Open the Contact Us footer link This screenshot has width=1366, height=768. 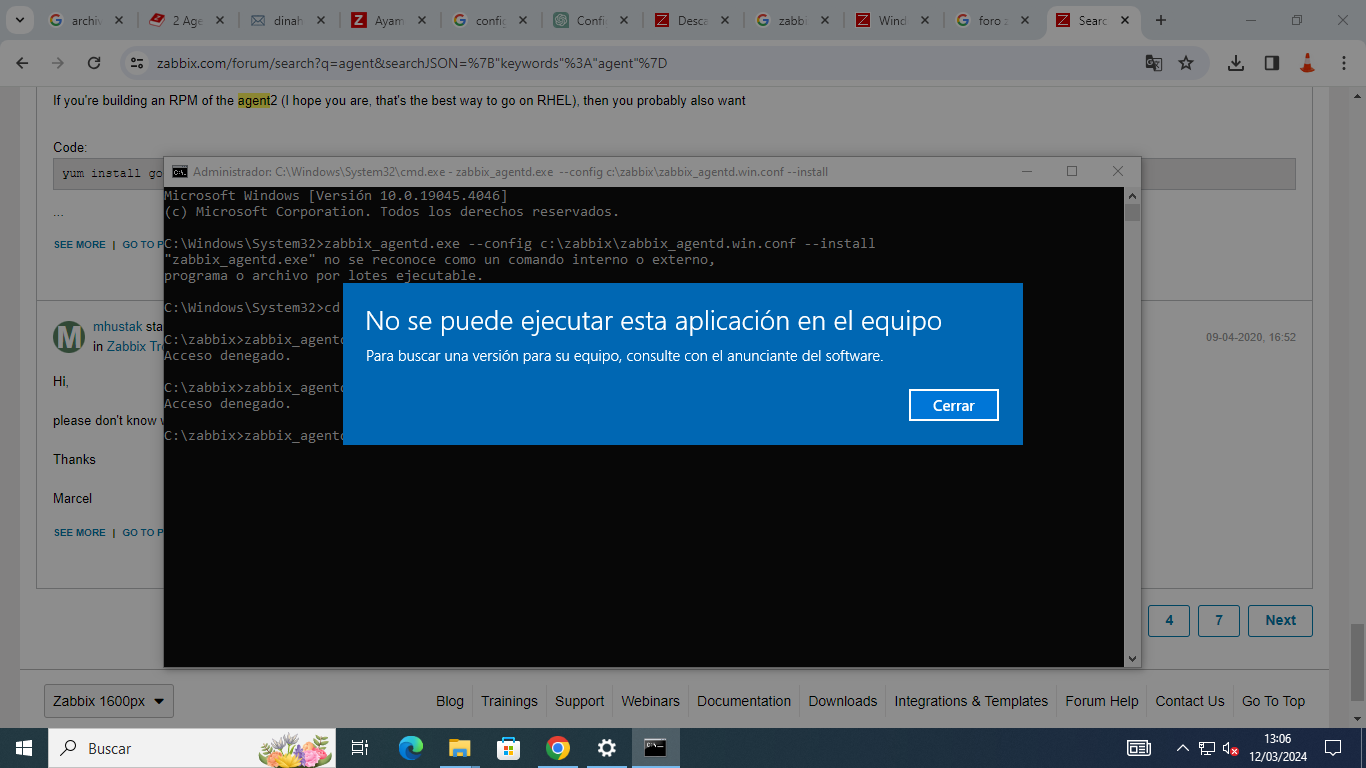[x=1190, y=701]
